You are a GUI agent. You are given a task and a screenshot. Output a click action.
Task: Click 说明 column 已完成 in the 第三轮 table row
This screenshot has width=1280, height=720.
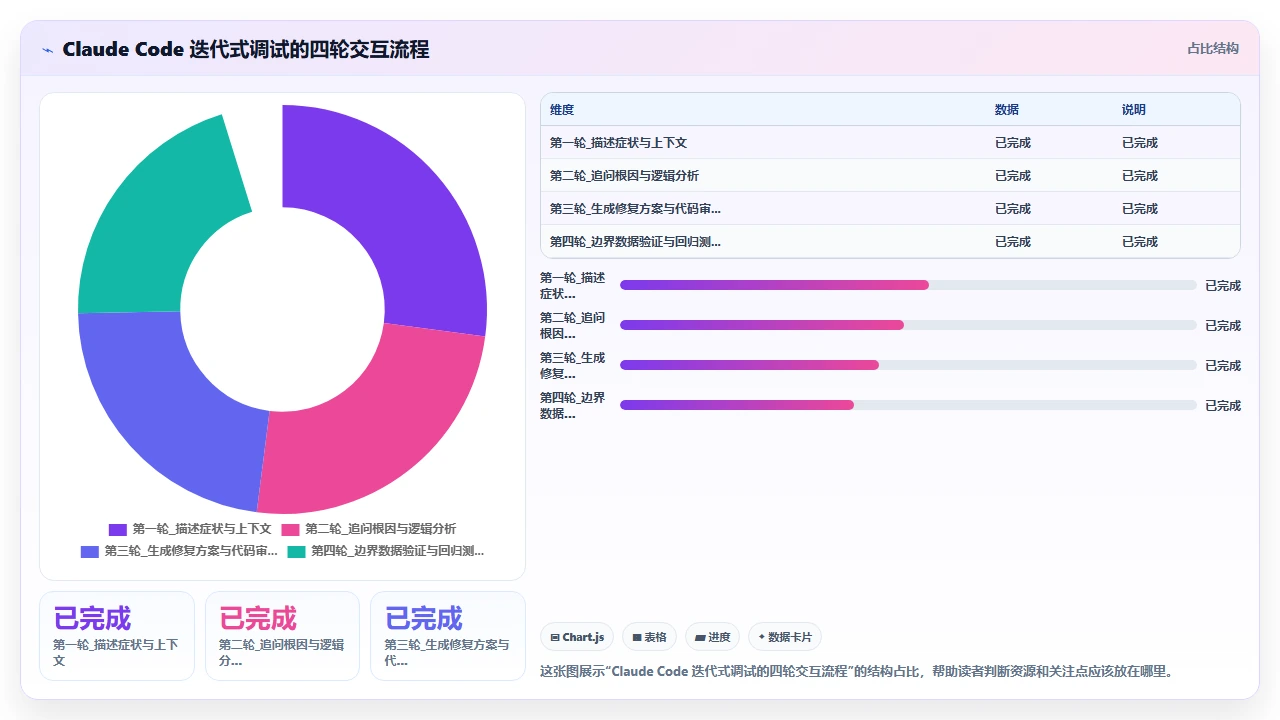click(x=1140, y=209)
